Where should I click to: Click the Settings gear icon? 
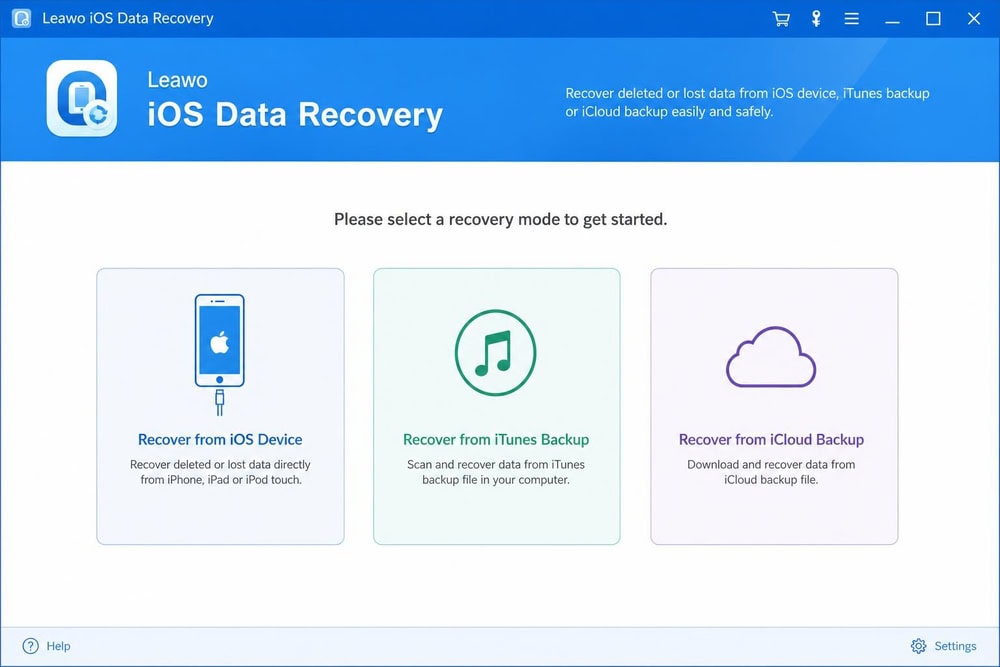click(x=918, y=646)
